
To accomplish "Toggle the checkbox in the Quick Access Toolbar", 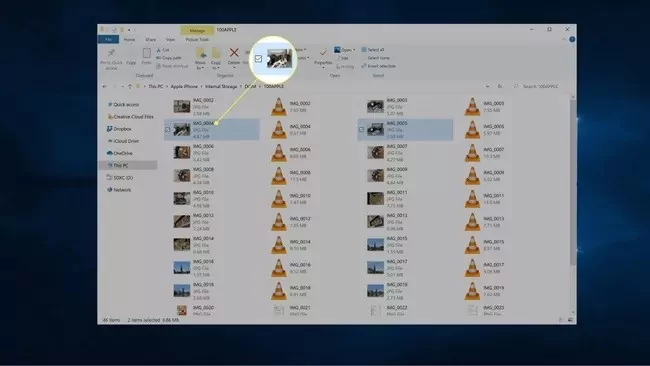I will [x=114, y=30].
